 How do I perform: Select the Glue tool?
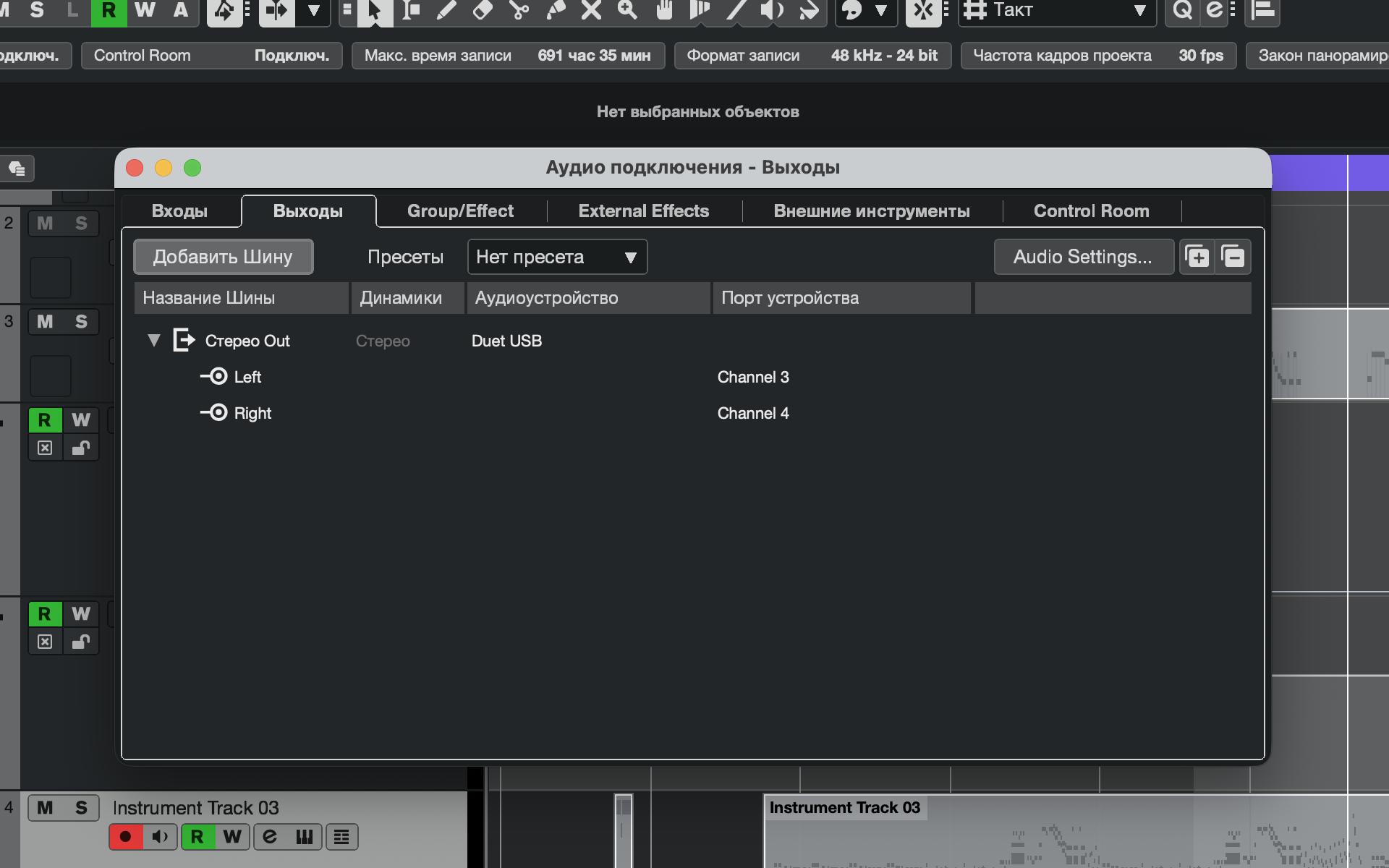coord(555,10)
